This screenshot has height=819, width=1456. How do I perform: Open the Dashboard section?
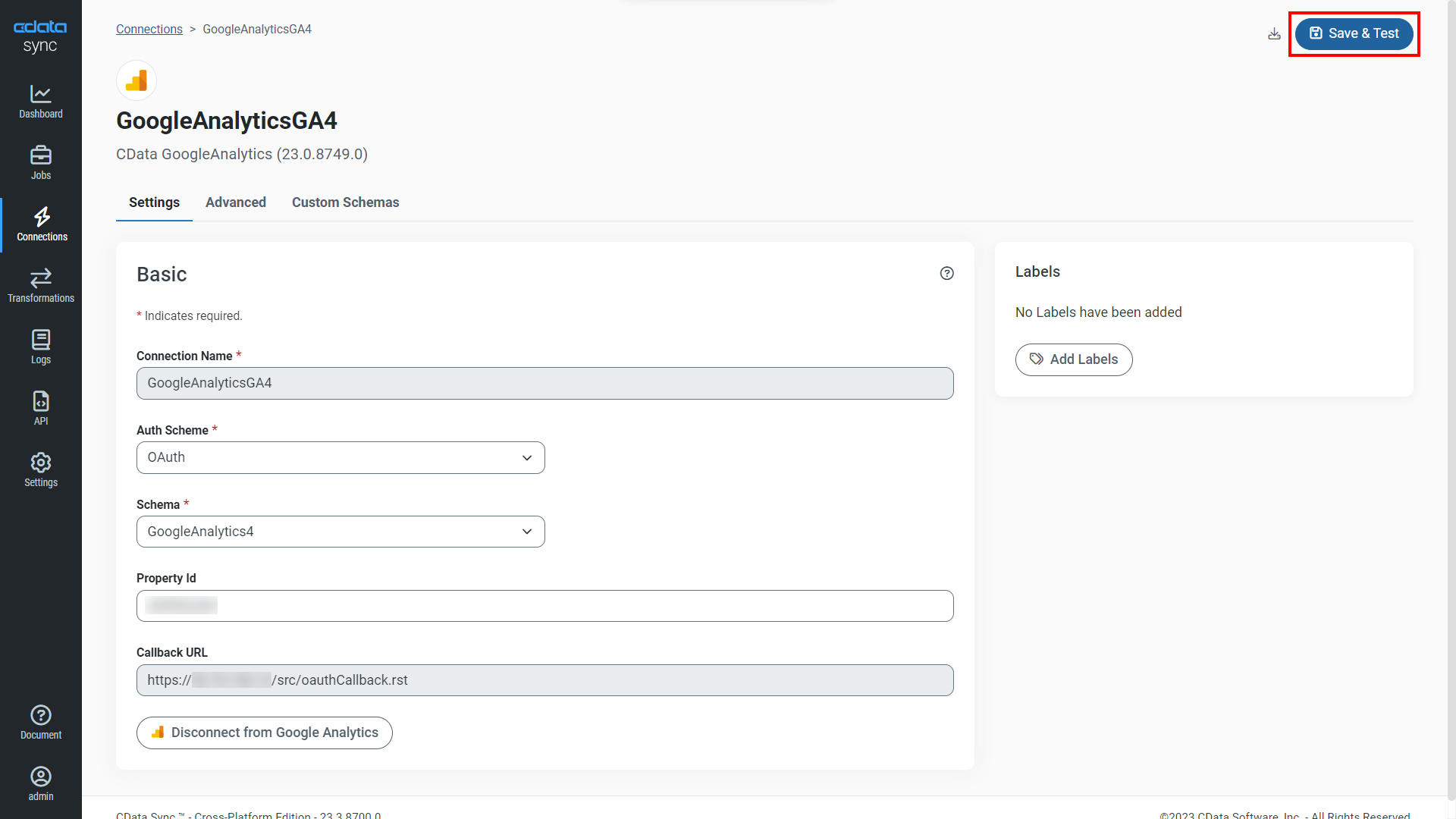pyautogui.click(x=40, y=102)
